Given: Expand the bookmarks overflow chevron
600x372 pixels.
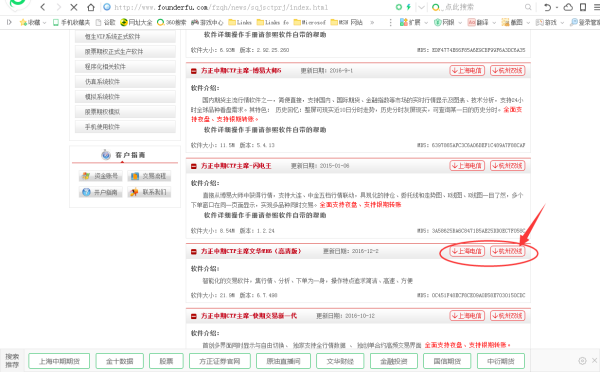Looking at the screenshot, I should [372, 23].
